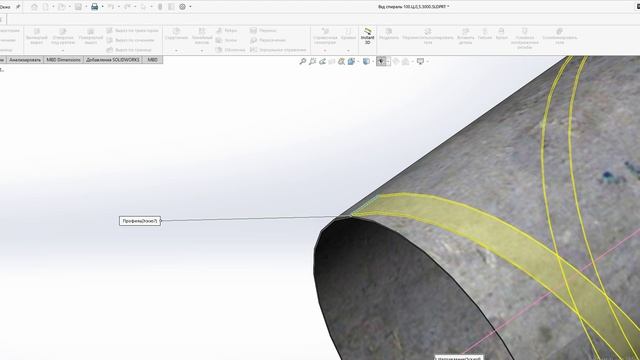The image size is (640, 360).
Task: Expand the Linear Pattern dropdown arrow
Action: pyautogui.click(x=202, y=51)
